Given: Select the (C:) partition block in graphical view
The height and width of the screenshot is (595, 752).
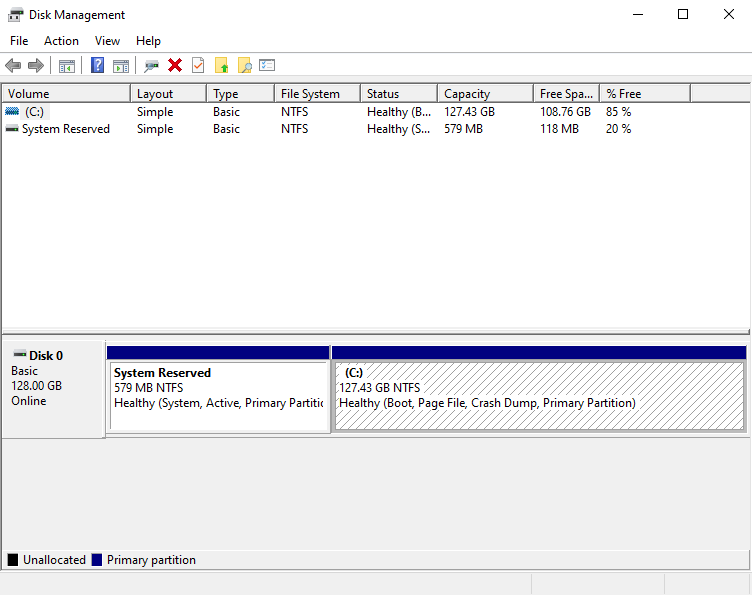Looking at the screenshot, I should pos(539,396).
